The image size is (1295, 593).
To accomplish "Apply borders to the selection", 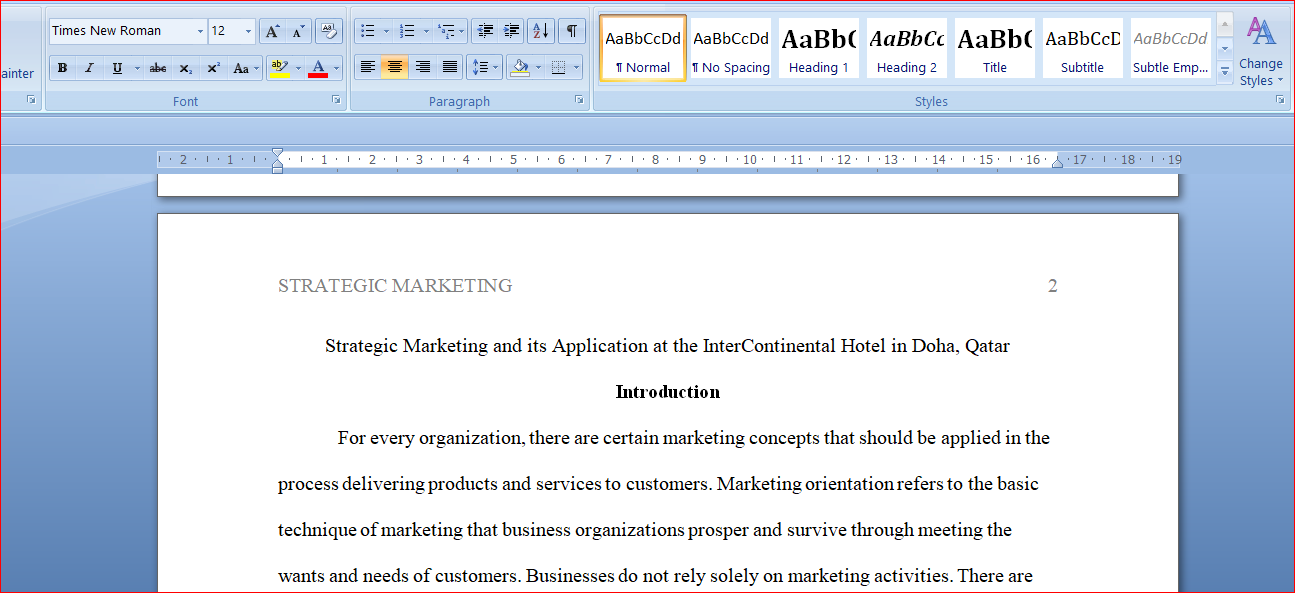I will coord(558,68).
